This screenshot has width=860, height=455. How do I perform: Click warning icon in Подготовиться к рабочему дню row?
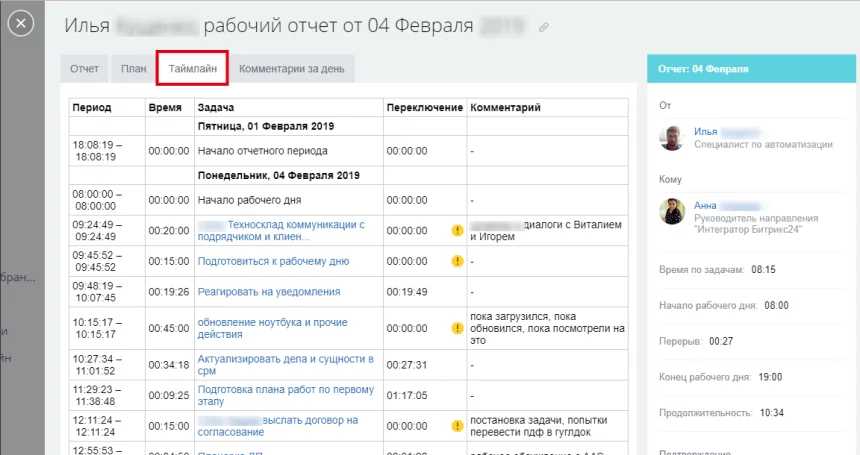[x=457, y=261]
